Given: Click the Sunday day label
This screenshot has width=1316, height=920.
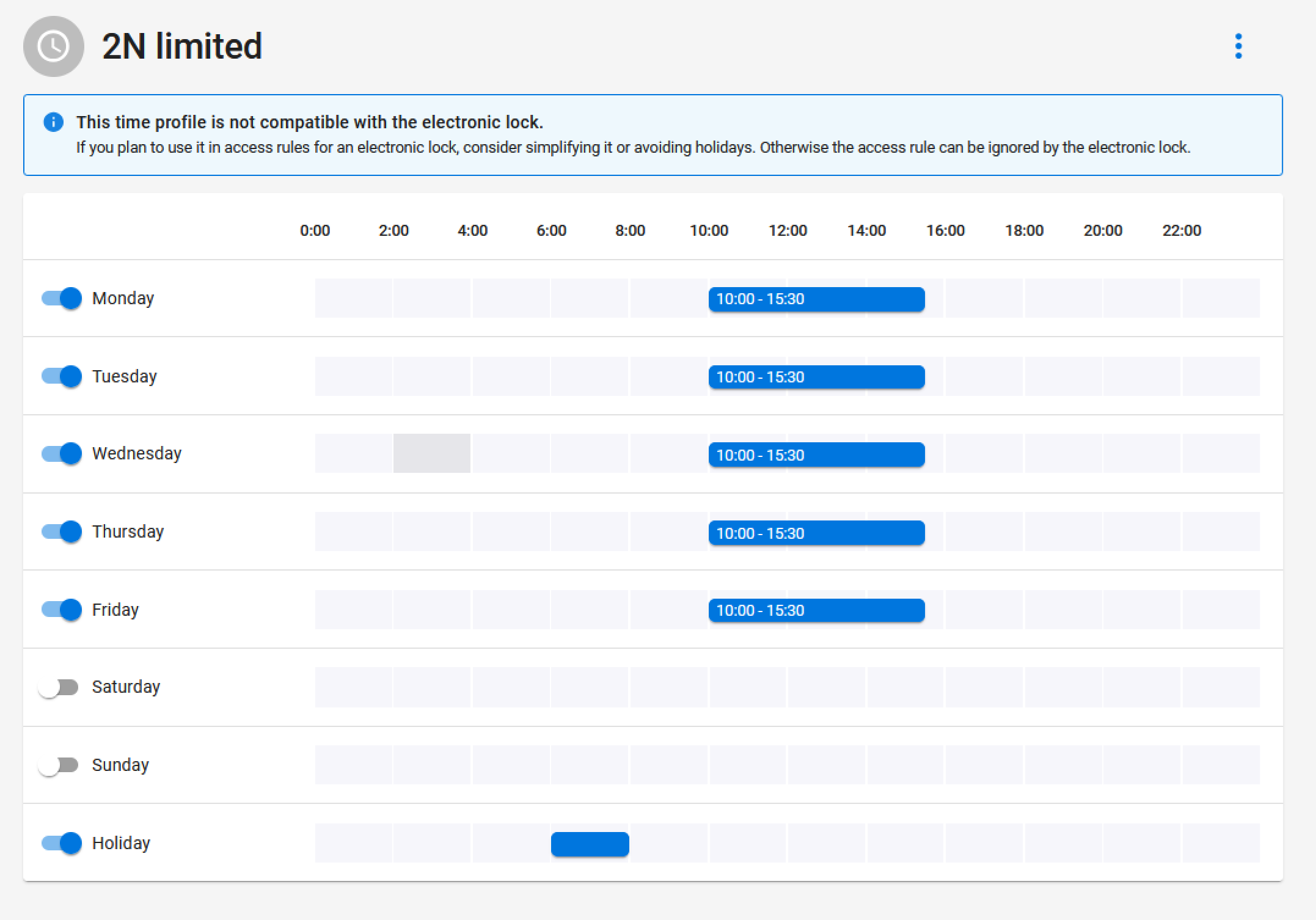Looking at the screenshot, I should [x=120, y=765].
